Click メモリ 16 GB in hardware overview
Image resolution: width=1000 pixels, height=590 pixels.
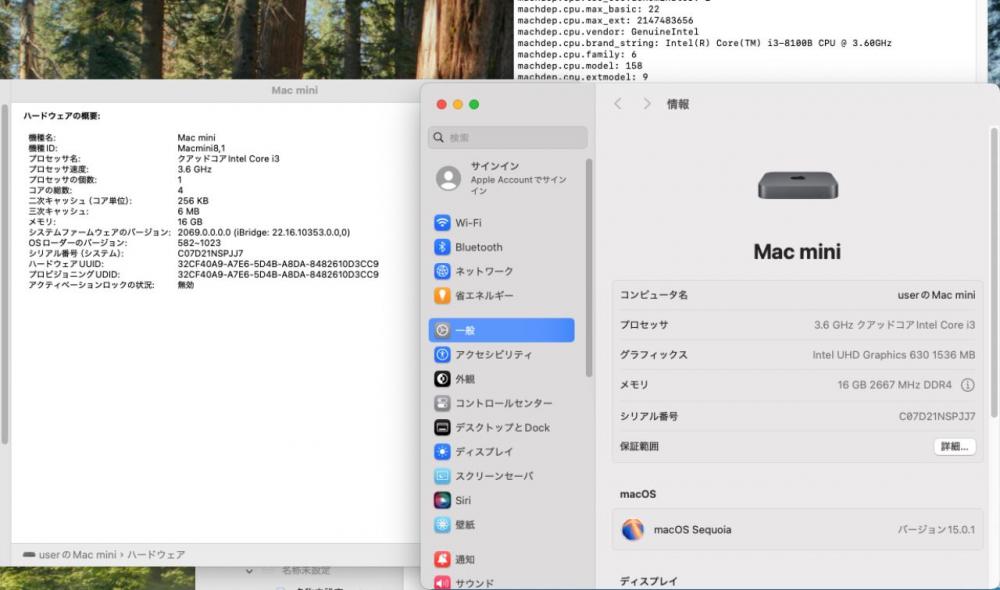[x=190, y=221]
